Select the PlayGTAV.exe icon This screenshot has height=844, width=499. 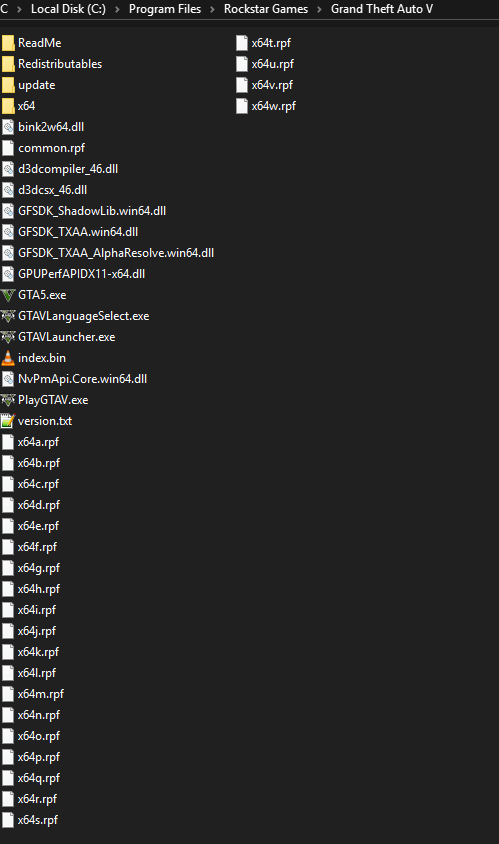(x=8, y=400)
